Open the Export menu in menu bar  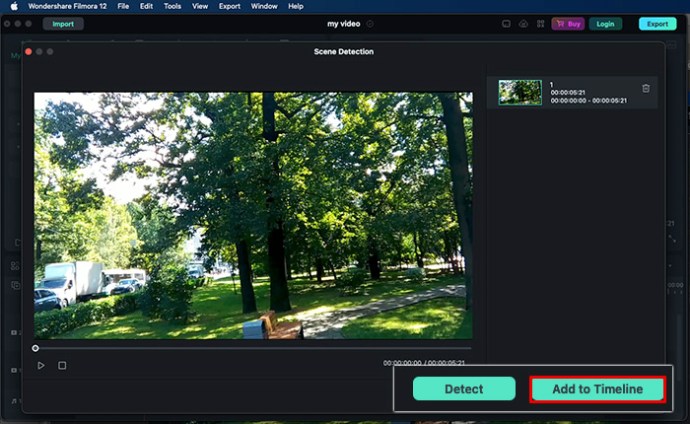point(230,6)
